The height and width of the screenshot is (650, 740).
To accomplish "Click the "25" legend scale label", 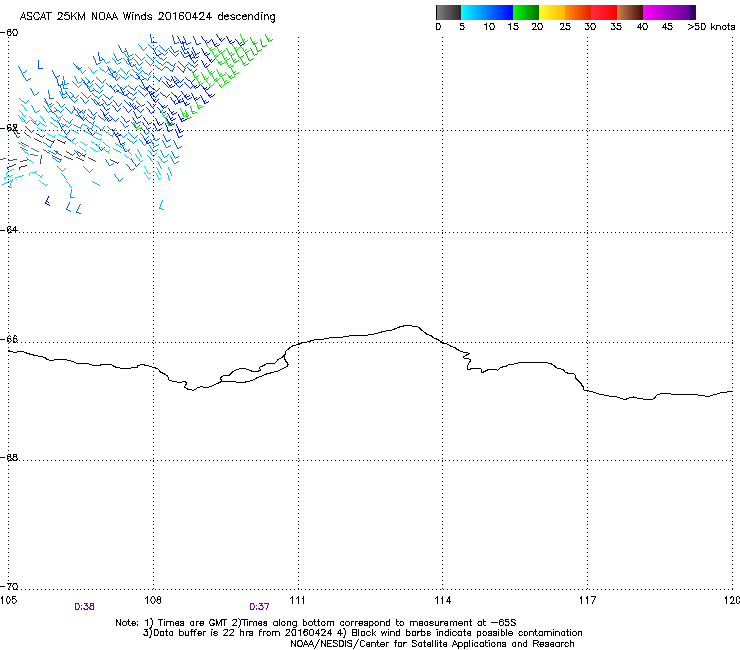I will (565, 27).
